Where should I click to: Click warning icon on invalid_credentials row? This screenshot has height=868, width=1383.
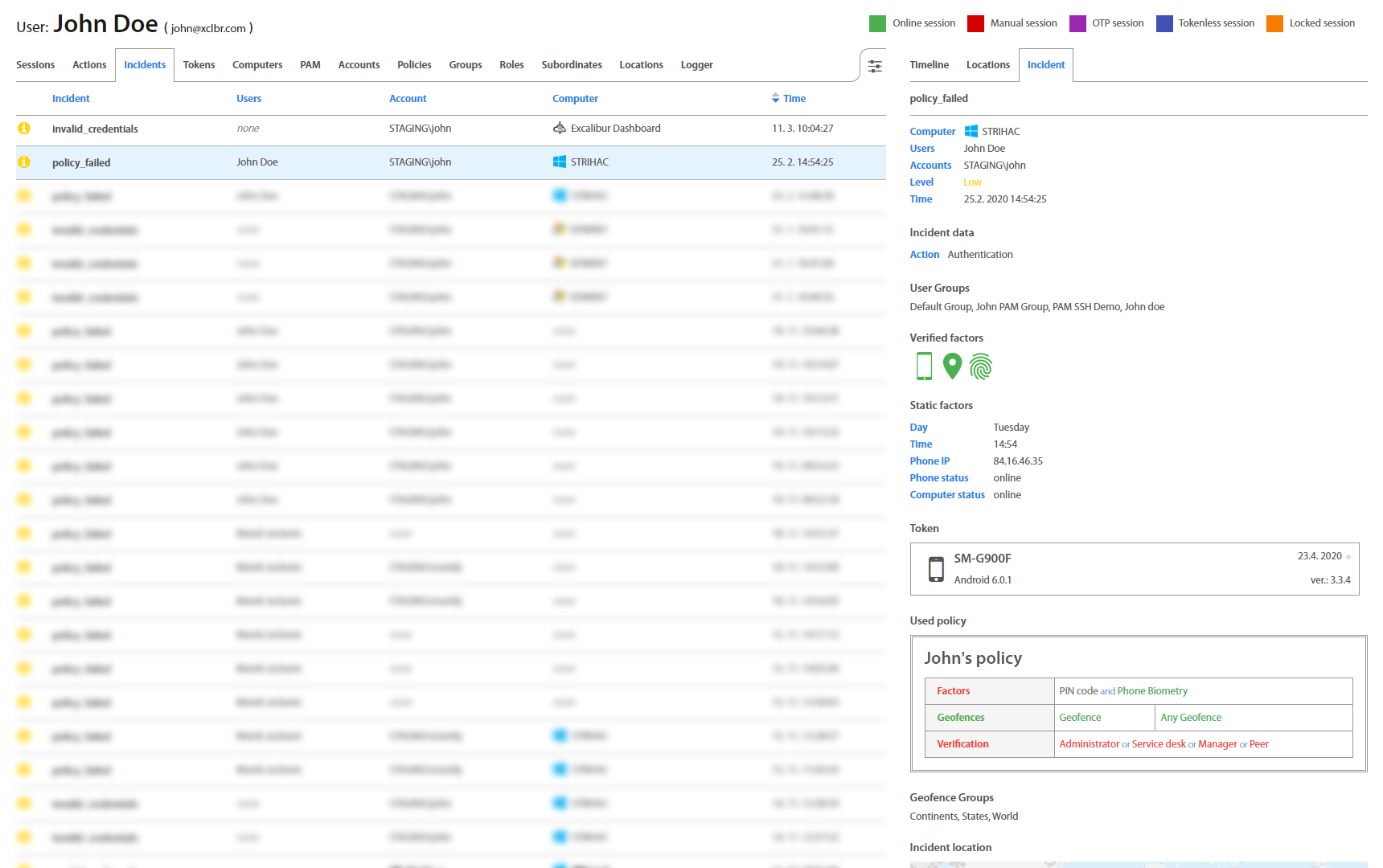[24, 129]
